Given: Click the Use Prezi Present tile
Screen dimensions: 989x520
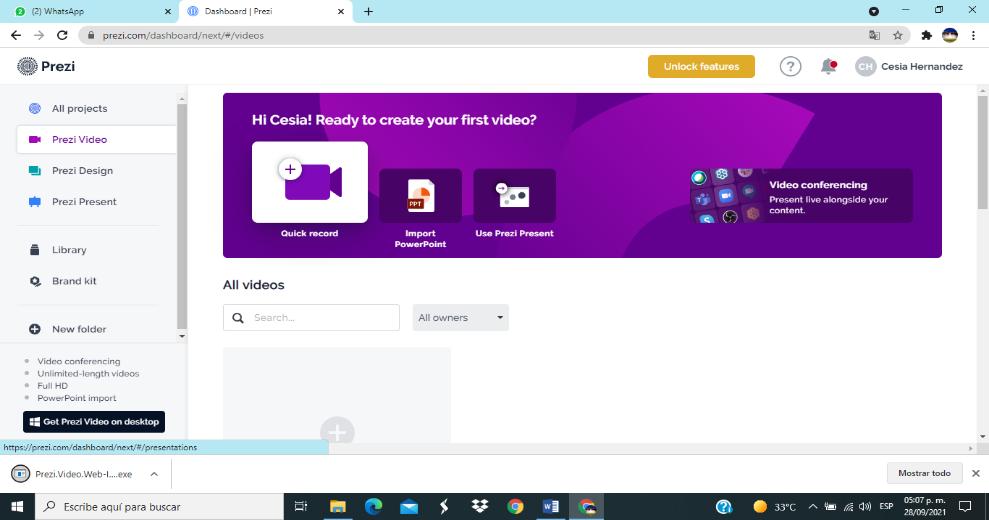Looking at the screenshot, I should tap(514, 196).
